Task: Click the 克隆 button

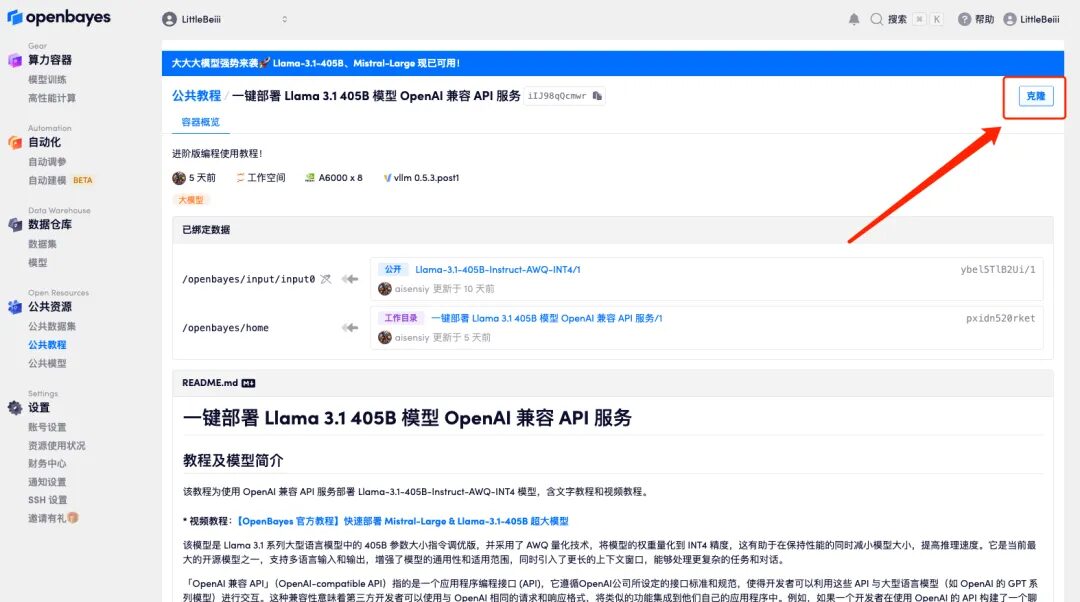Action: (x=1035, y=96)
